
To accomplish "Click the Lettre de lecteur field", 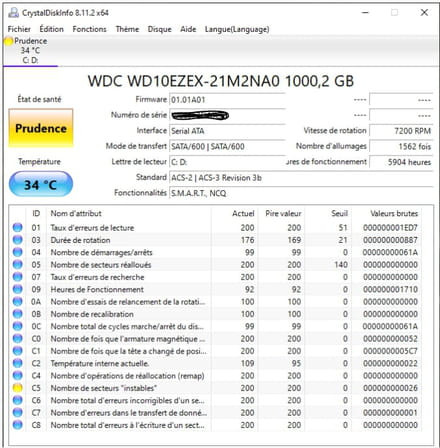I will pyautogui.click(x=227, y=162).
